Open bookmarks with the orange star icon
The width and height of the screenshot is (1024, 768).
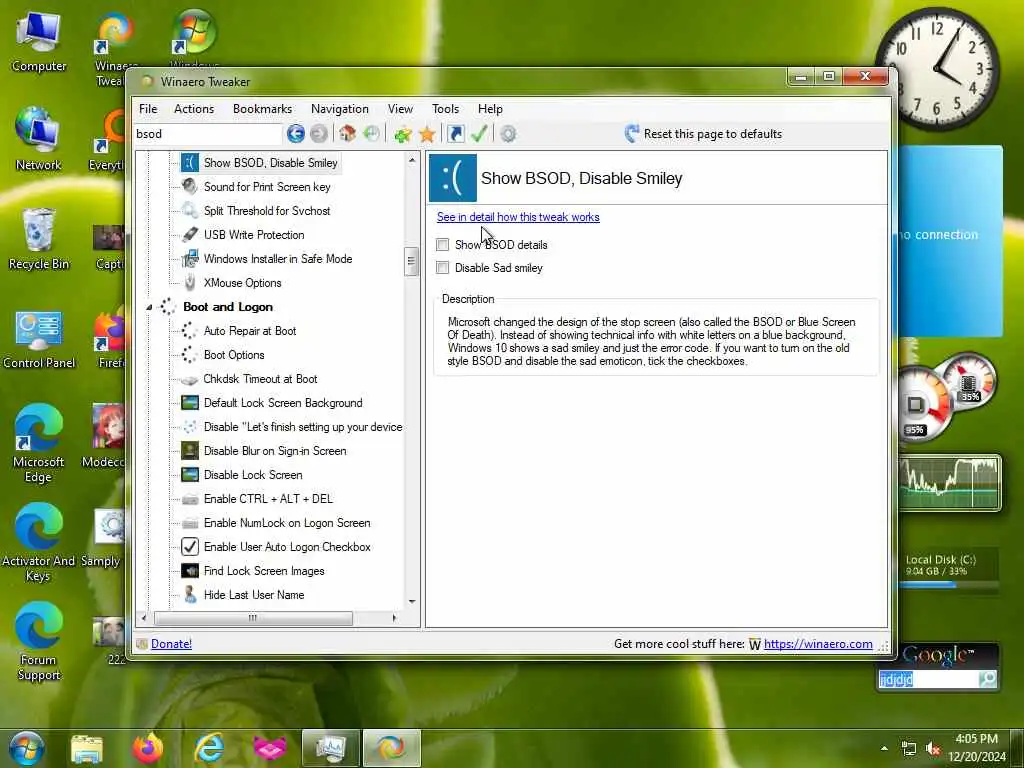[427, 134]
